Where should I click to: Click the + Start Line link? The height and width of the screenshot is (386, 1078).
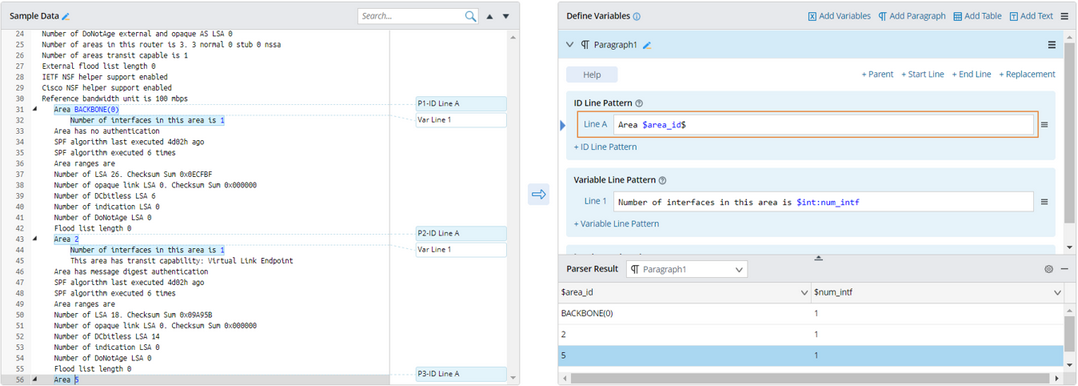(x=923, y=74)
